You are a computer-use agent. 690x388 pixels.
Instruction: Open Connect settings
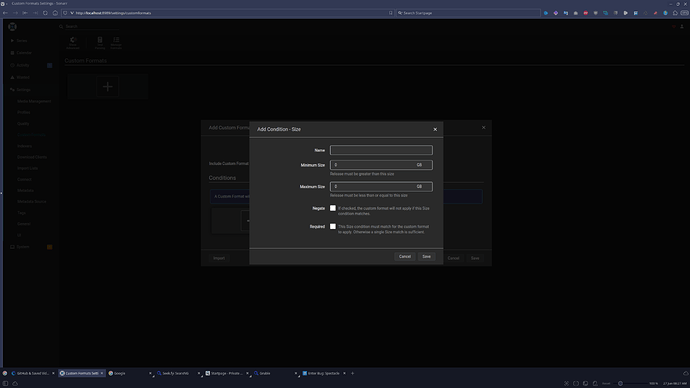point(24,179)
